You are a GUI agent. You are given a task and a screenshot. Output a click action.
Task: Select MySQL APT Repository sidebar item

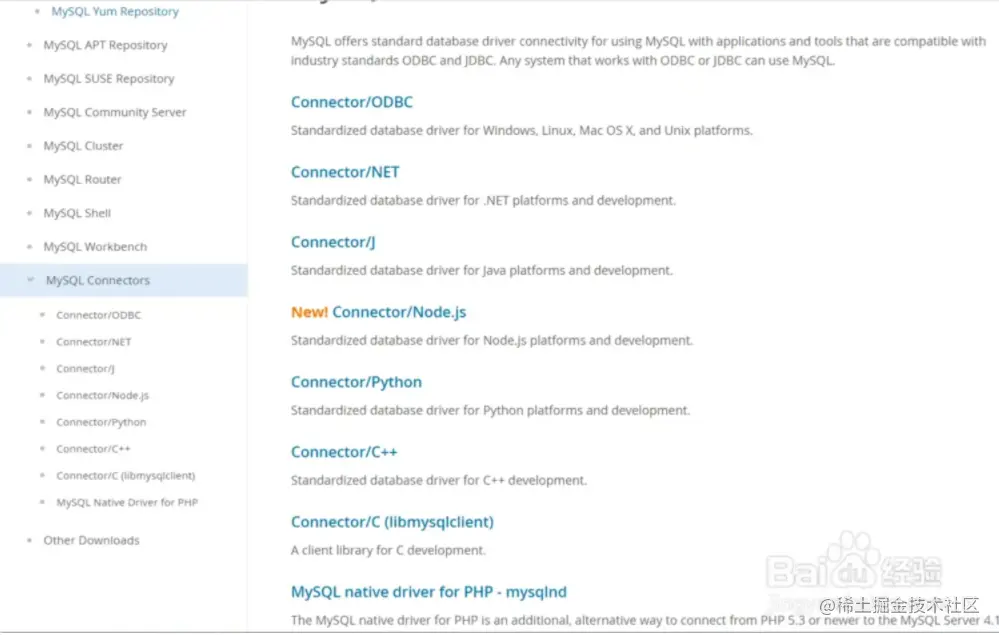[x=105, y=45]
